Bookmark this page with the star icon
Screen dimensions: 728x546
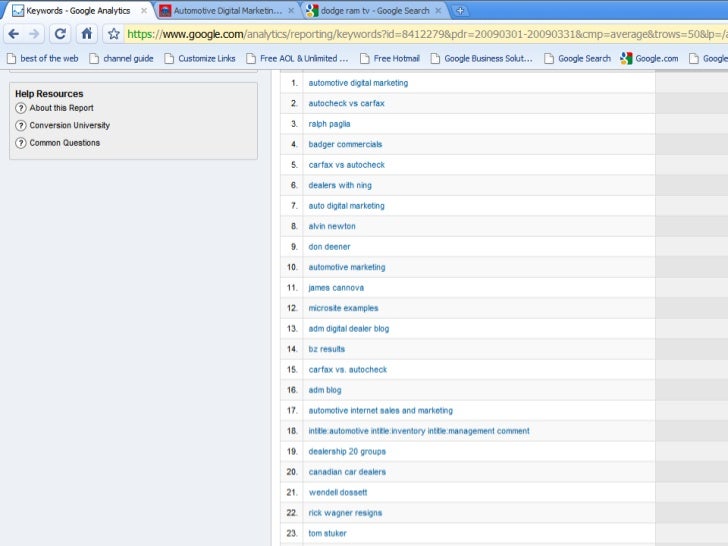coord(114,34)
